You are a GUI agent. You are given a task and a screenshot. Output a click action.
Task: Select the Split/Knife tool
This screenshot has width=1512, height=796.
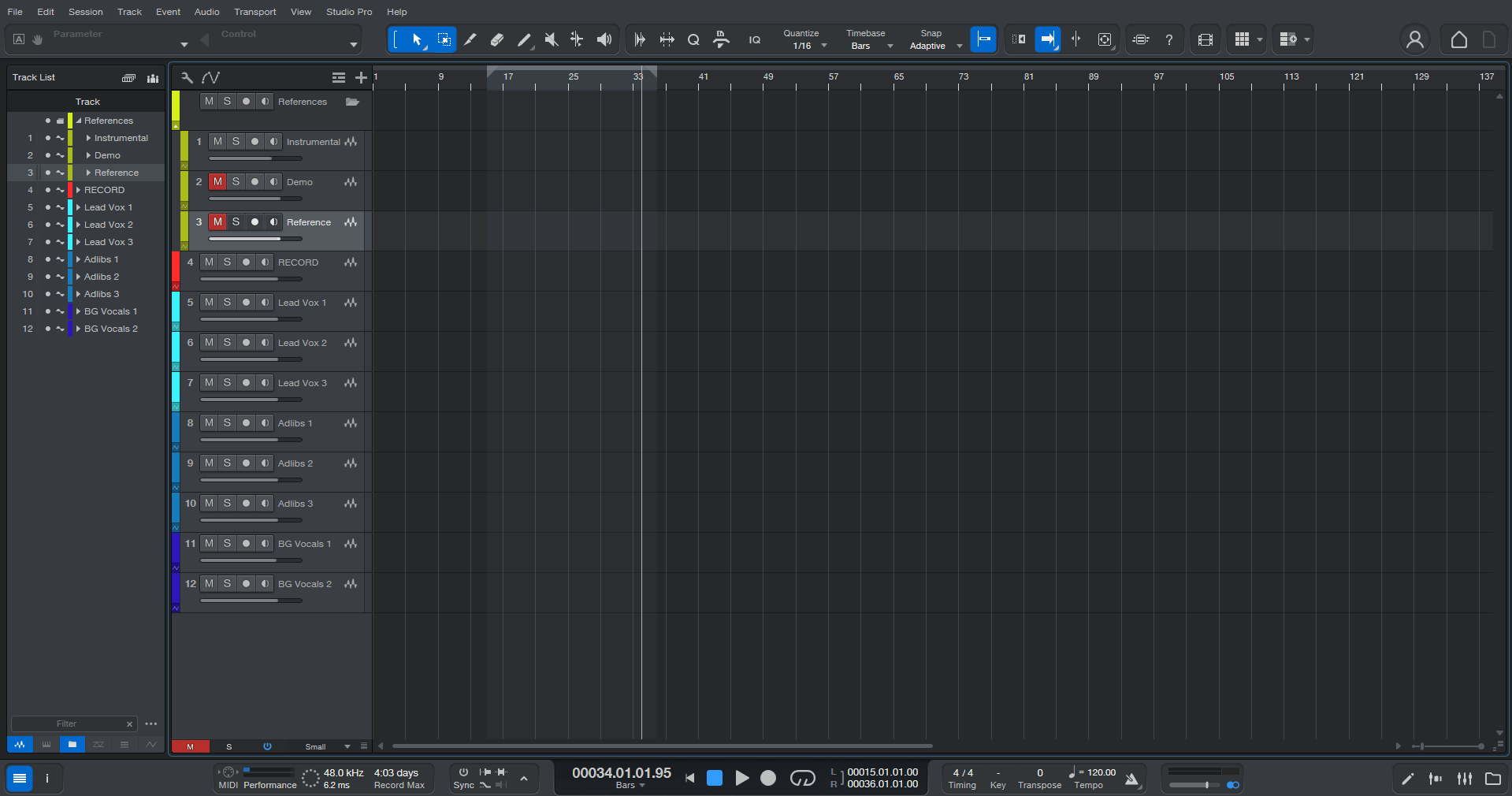tap(470, 39)
